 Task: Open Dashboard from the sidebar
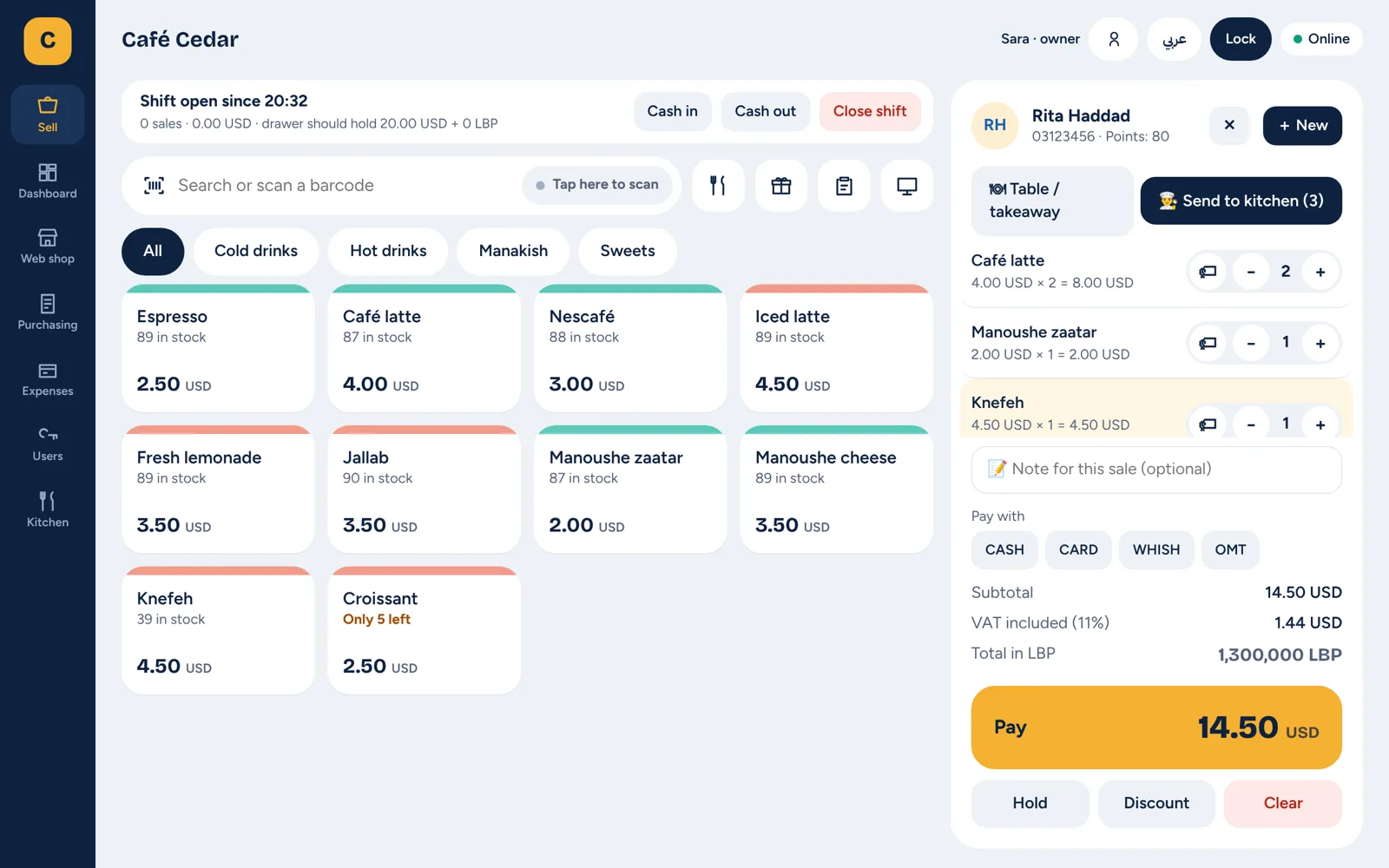(48, 181)
